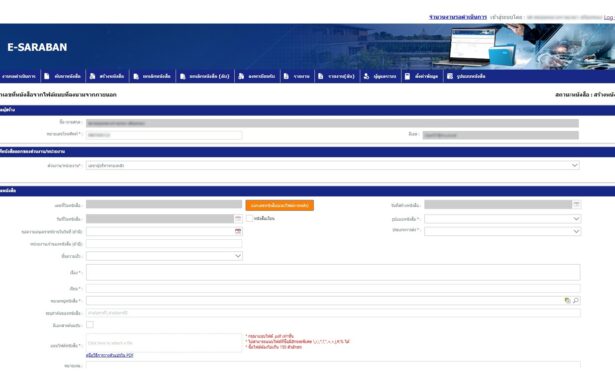Click the 'Click here to attach a file' box
This screenshot has height=384, width=615.
164,343
